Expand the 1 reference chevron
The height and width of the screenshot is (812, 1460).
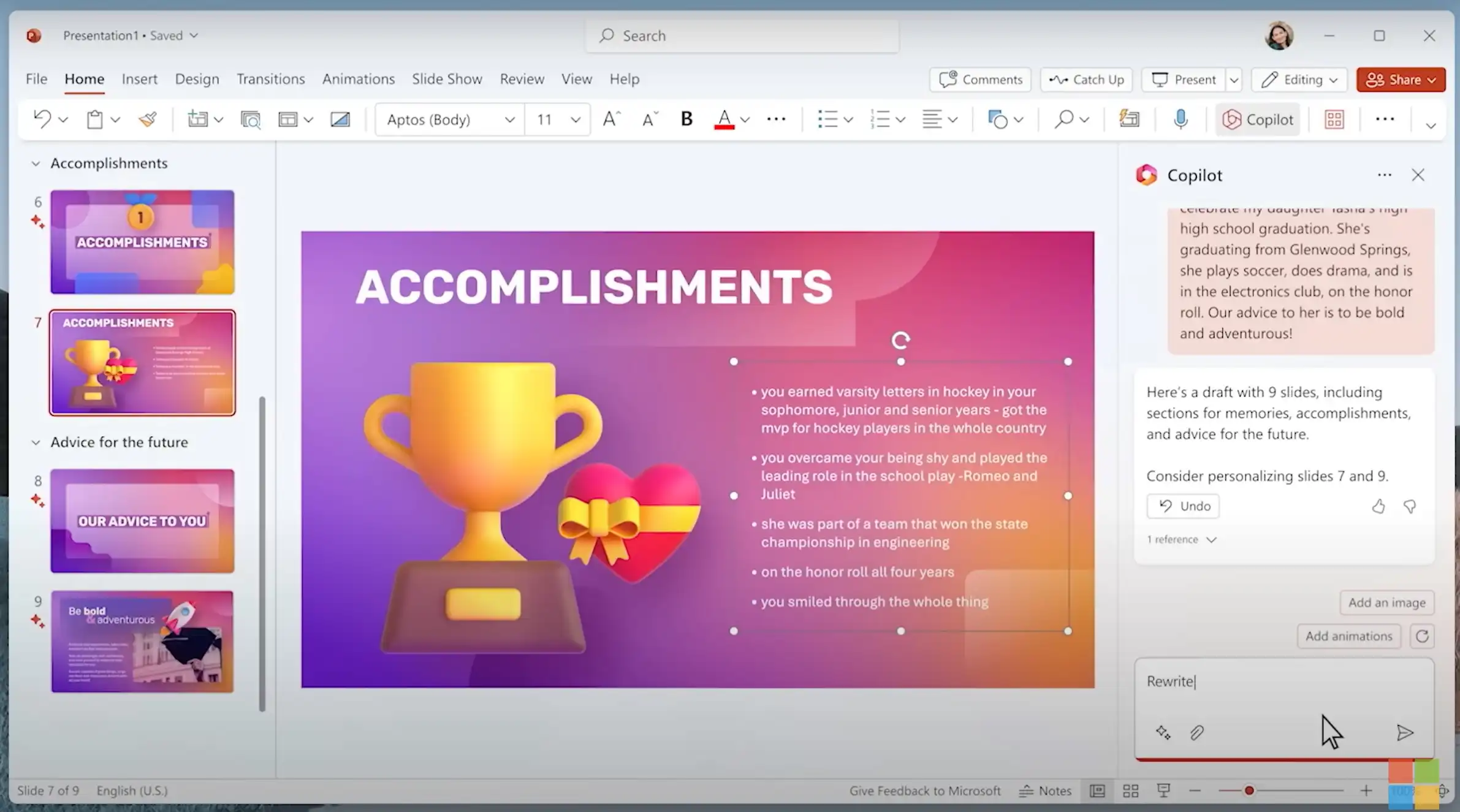click(x=1211, y=540)
